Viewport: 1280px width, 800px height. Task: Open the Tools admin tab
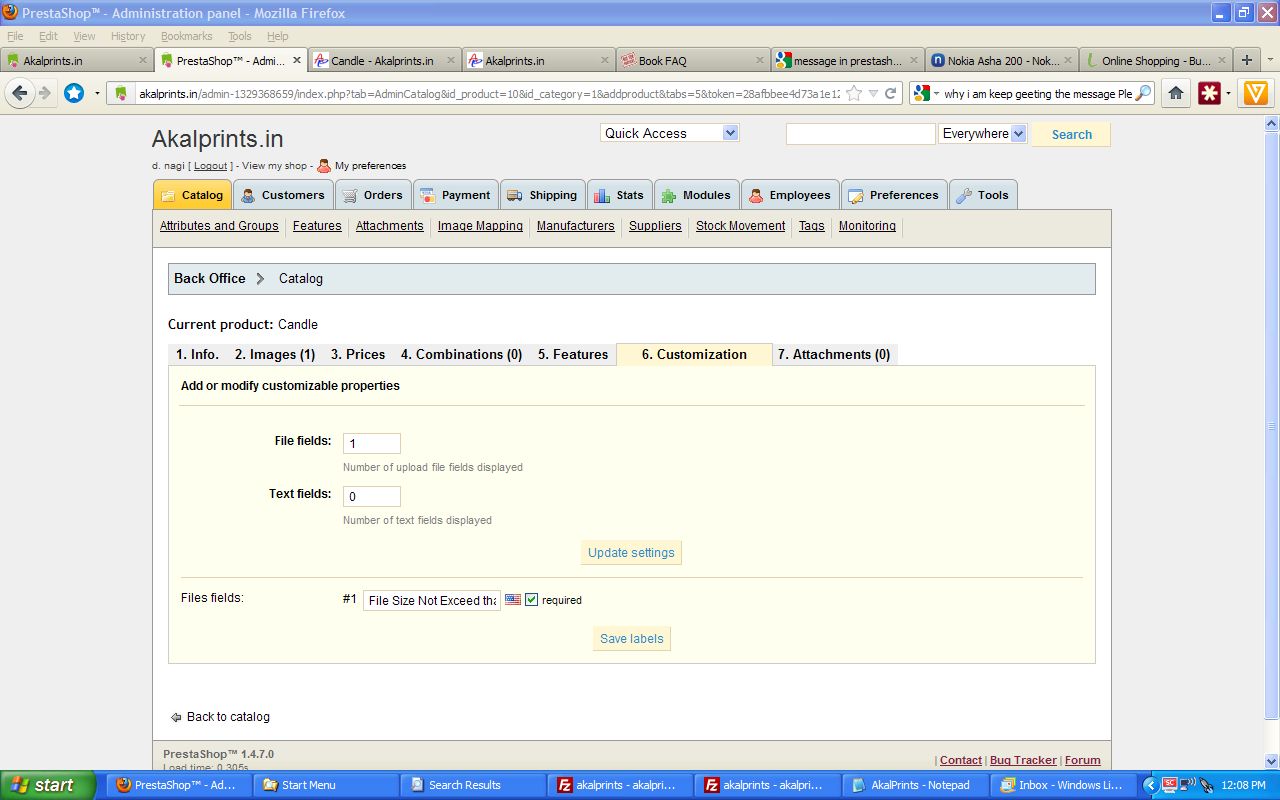click(x=983, y=195)
